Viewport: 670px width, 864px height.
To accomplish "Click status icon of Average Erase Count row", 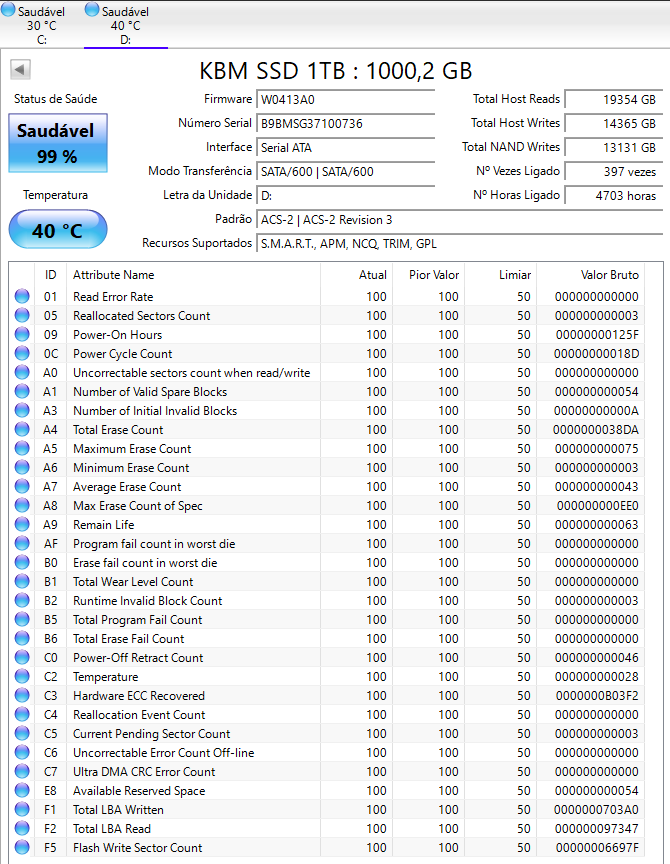I will tap(22, 487).
